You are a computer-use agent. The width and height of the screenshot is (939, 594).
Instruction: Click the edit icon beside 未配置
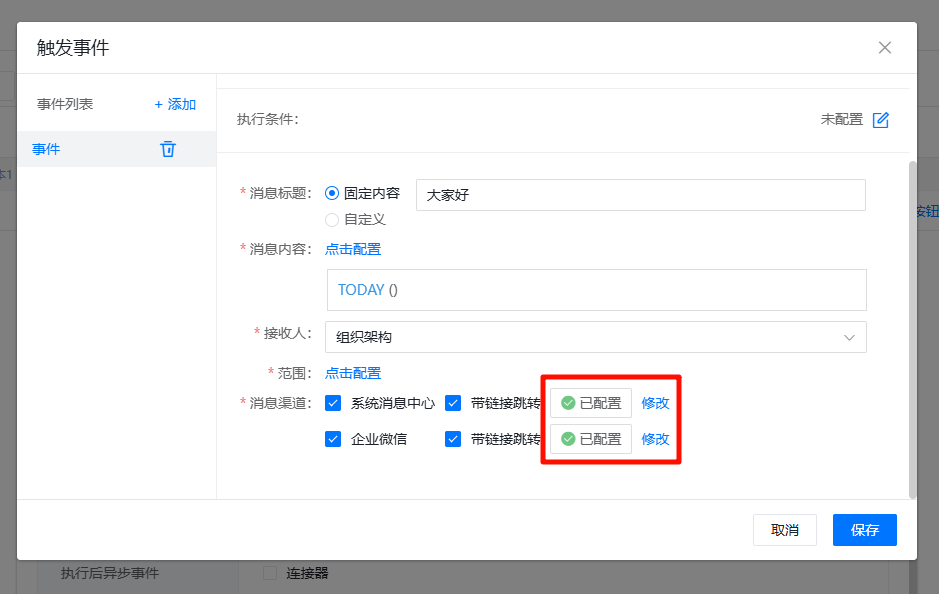click(880, 120)
